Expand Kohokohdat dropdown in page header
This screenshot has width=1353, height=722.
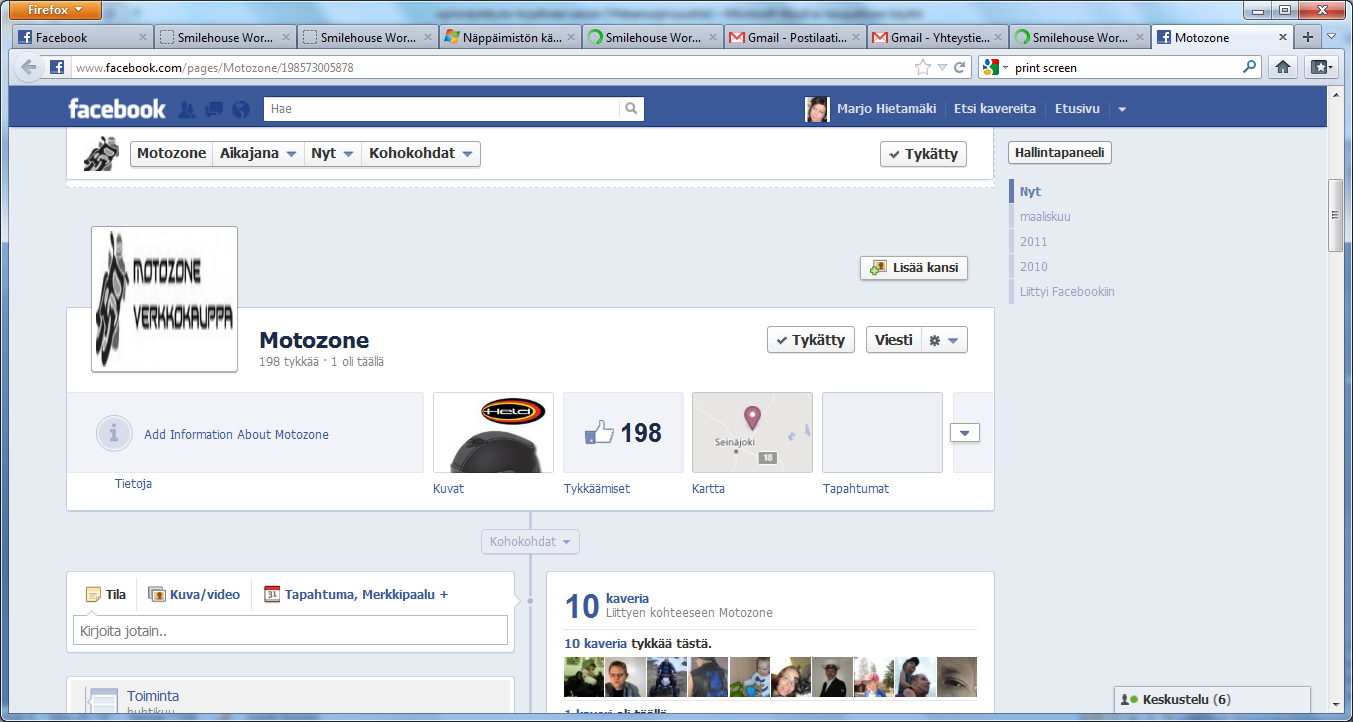421,154
